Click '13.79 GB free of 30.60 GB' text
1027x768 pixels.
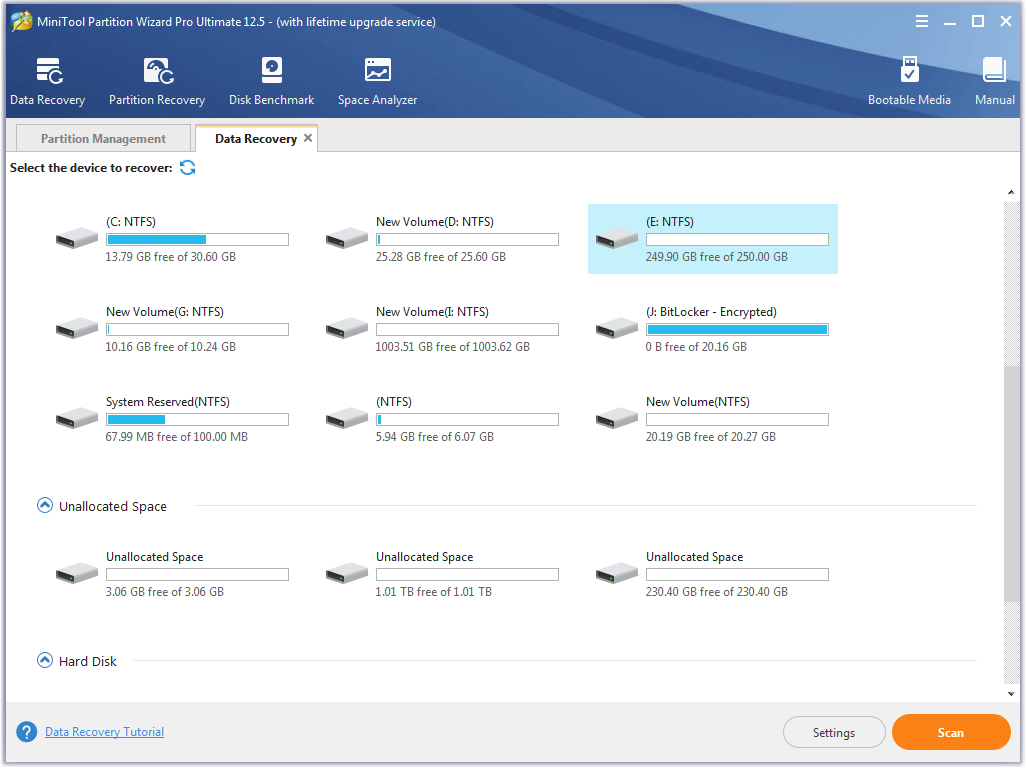click(171, 257)
